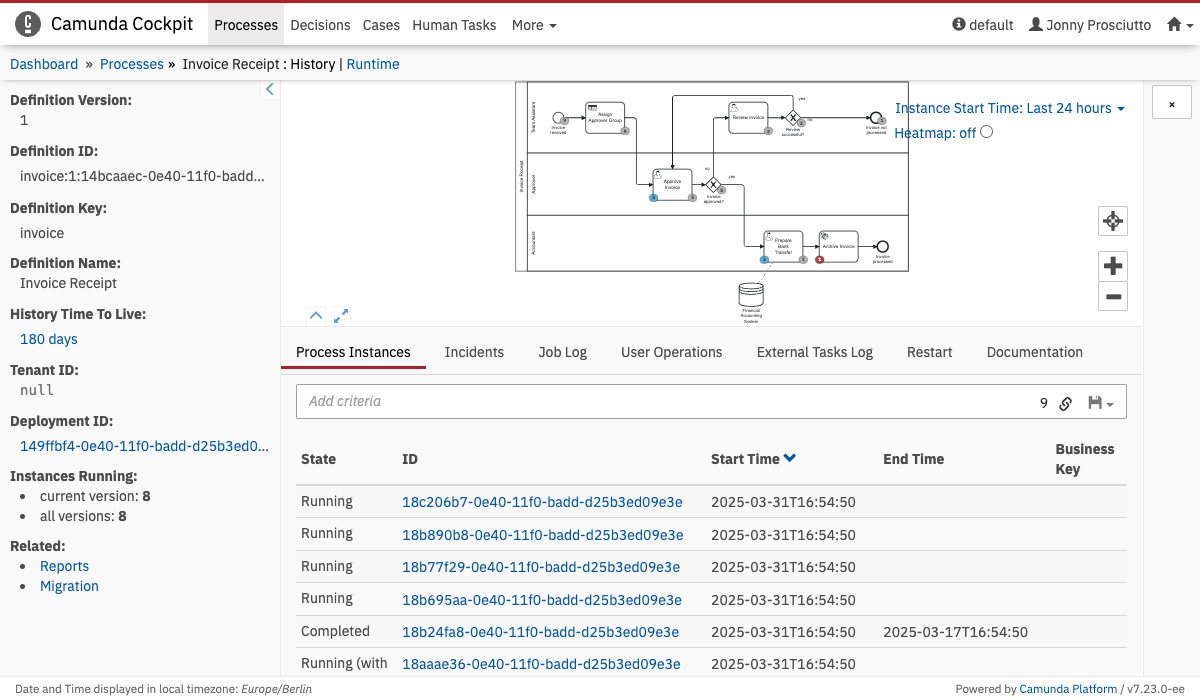Click Financial Accounting System database icon

coord(750,294)
